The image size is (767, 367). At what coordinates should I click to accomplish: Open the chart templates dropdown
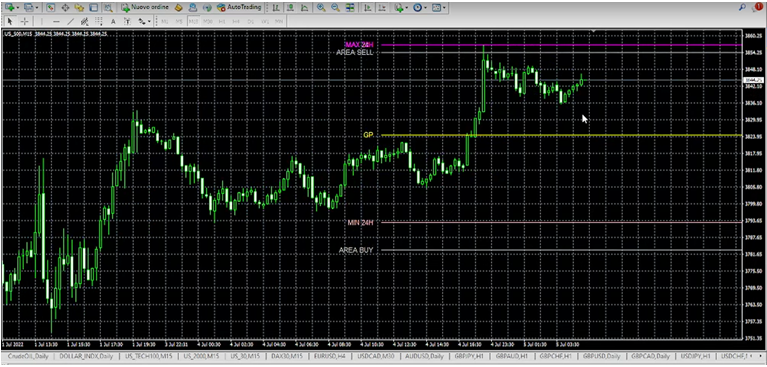[x=438, y=8]
